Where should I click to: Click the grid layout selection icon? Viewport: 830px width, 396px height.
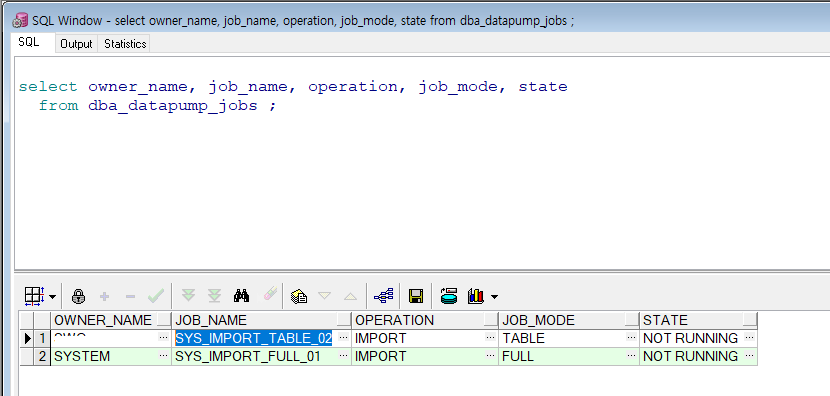click(34, 296)
